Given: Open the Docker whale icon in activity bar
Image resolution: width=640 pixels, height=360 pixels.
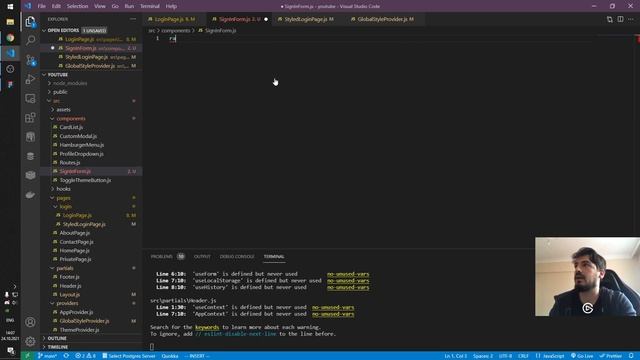Looking at the screenshot, I should (30, 195).
